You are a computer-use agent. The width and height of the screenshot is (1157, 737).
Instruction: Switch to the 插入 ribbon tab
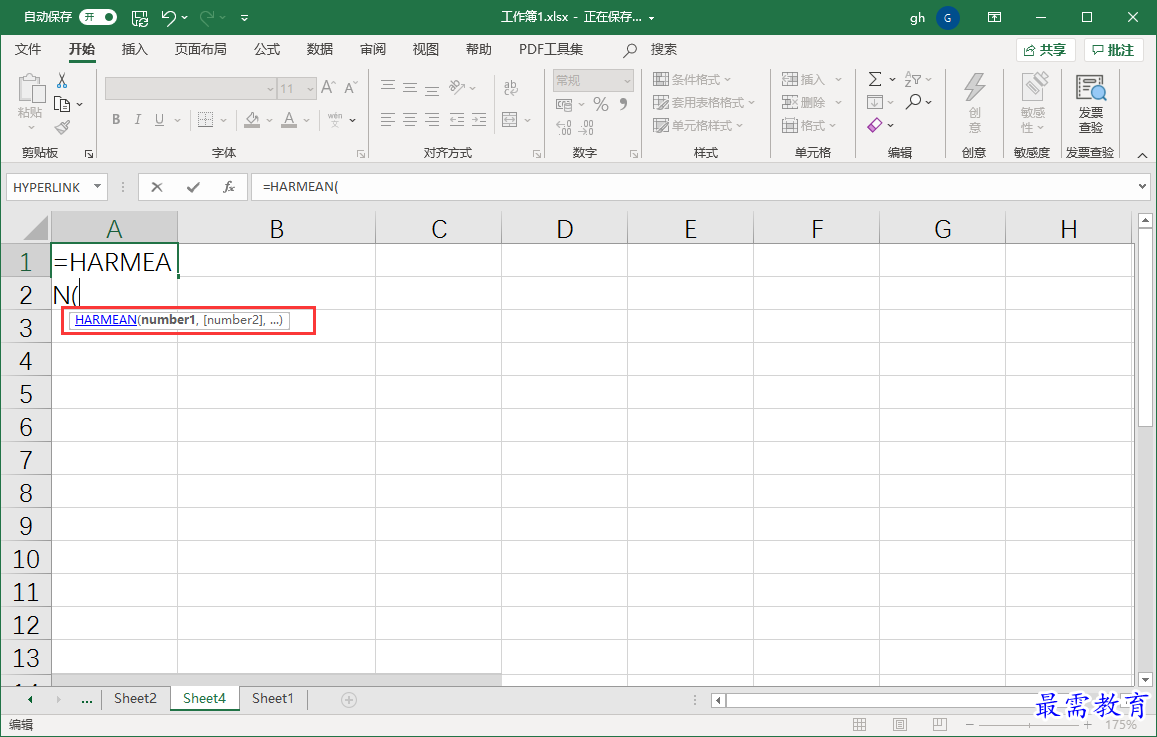click(x=134, y=49)
